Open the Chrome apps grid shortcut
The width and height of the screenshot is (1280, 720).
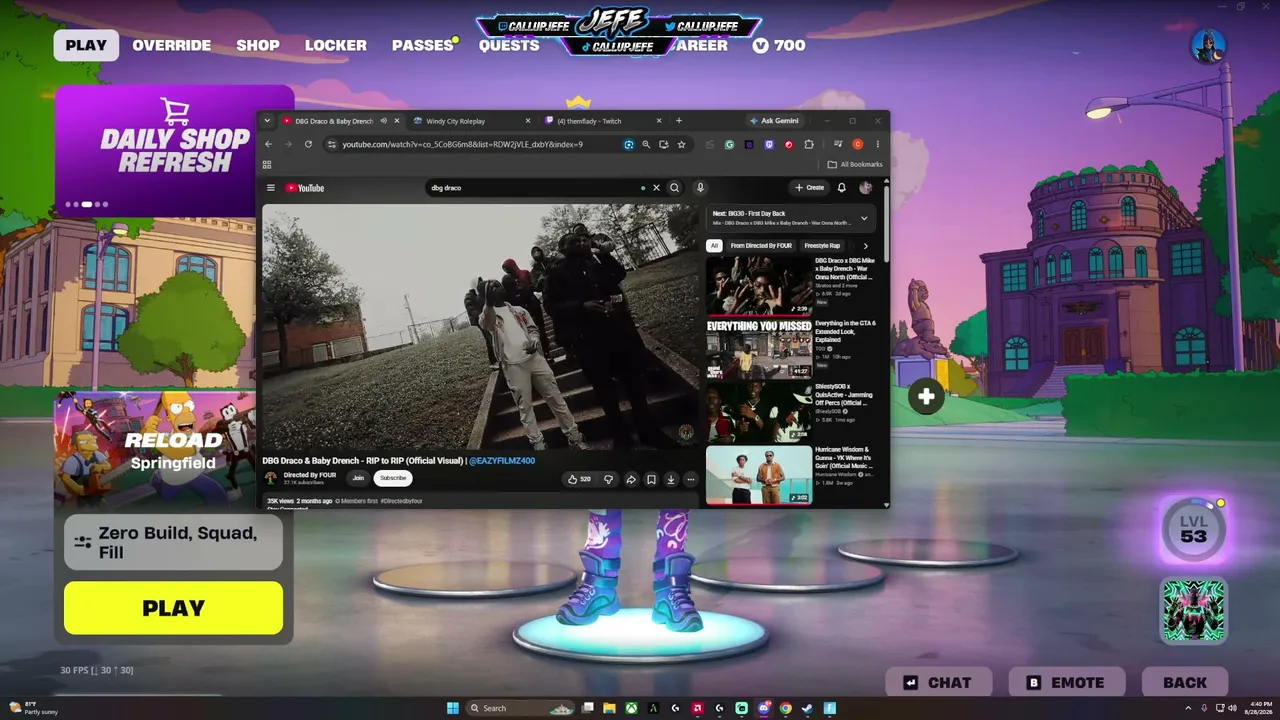point(267,164)
